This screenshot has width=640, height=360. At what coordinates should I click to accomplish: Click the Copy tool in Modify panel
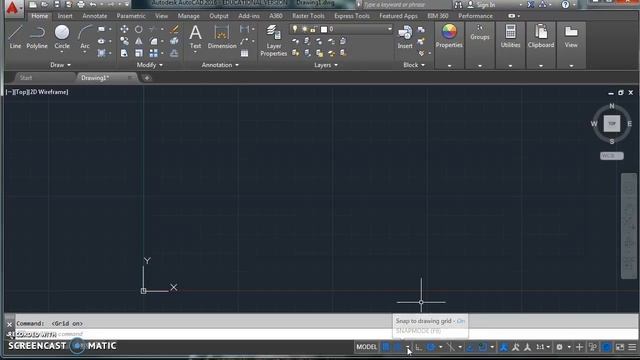pos(124,41)
